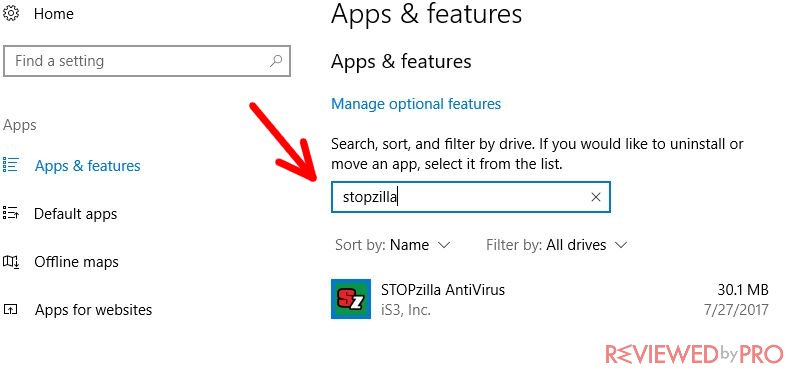The image size is (796, 374).
Task: Click the Offline maps icon
Action: coord(11,261)
